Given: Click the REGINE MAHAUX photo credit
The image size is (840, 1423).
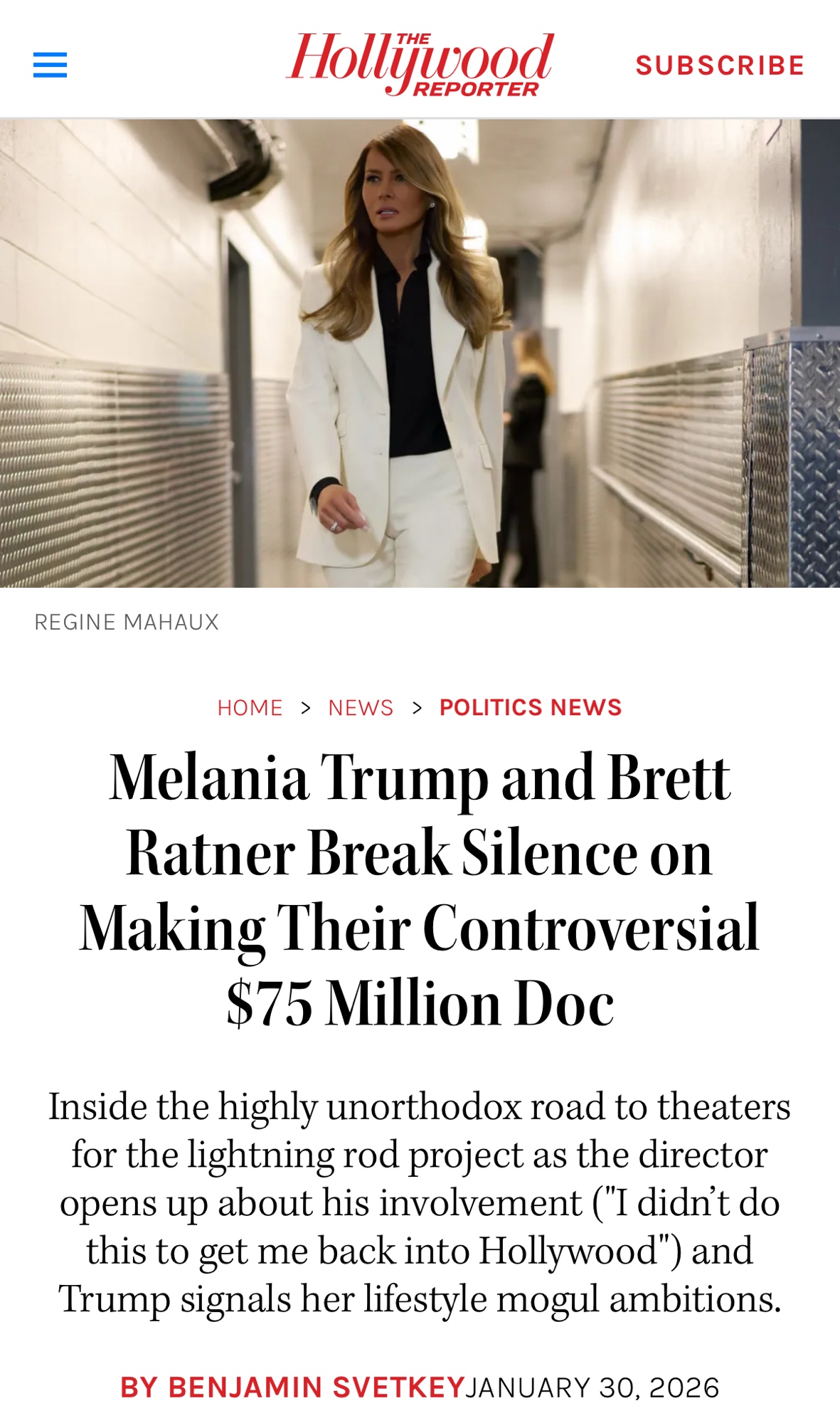Looking at the screenshot, I should [127, 622].
